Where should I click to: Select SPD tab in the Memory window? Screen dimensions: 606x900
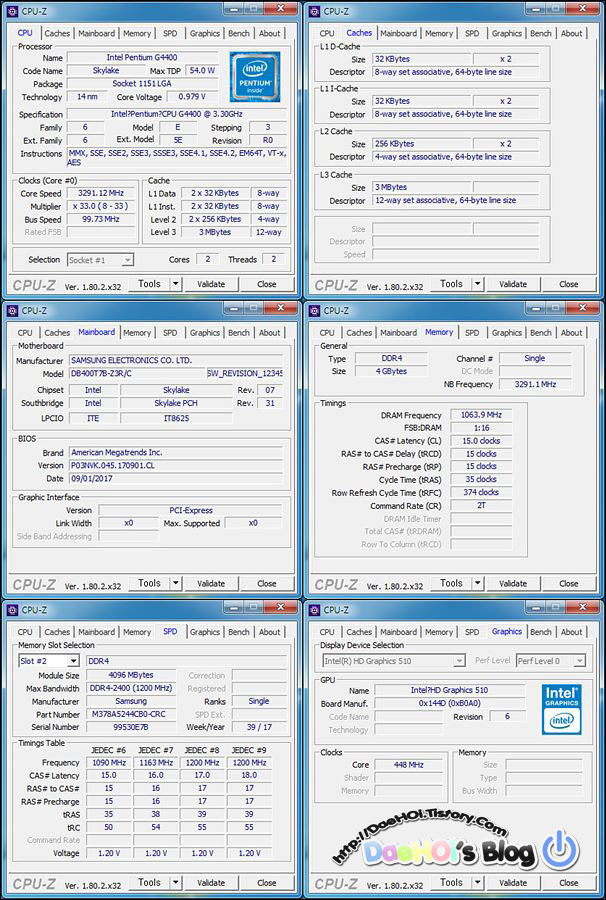click(x=472, y=333)
